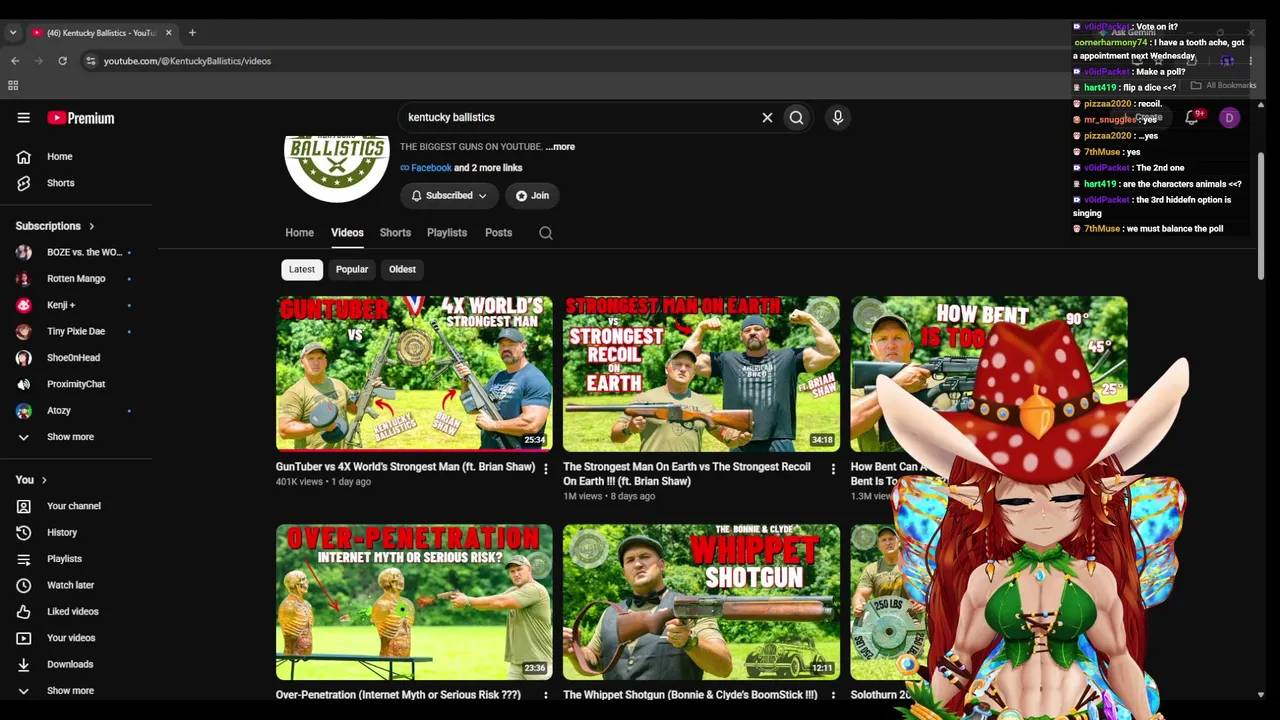Open ProximityChat subscription

[x=74, y=384]
